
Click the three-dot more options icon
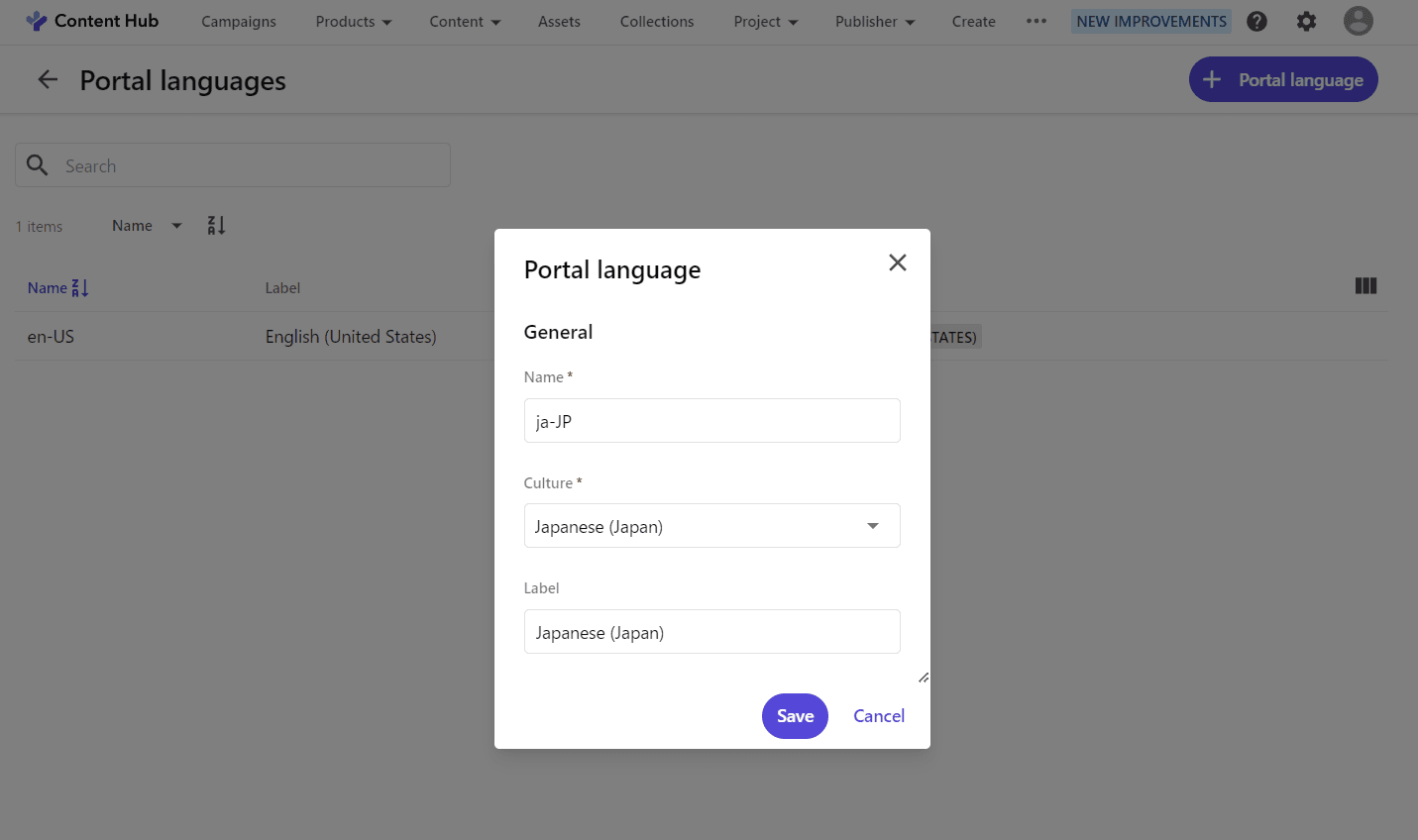tap(1036, 21)
